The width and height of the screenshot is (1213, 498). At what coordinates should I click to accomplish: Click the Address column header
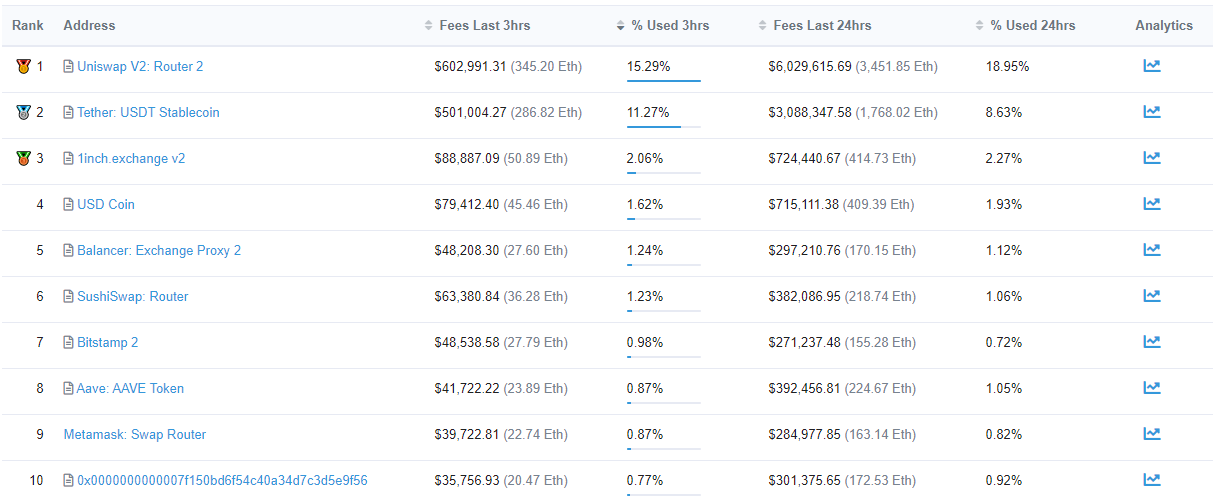click(x=89, y=25)
